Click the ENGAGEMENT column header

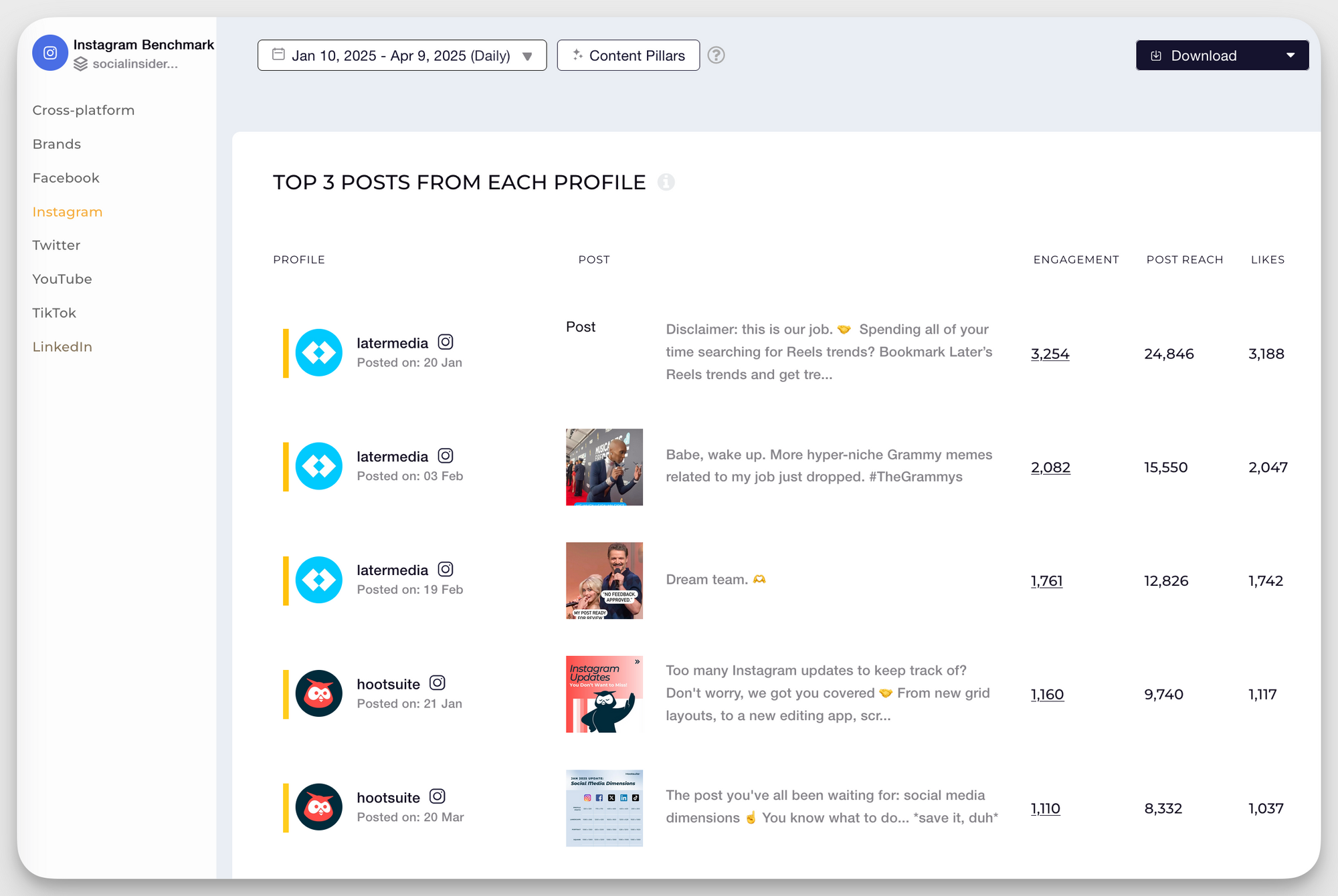point(1076,259)
